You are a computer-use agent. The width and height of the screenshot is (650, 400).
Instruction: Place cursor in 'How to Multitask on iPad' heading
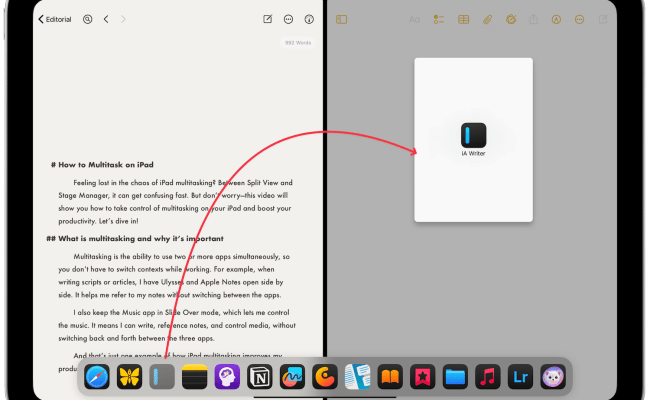[106, 165]
